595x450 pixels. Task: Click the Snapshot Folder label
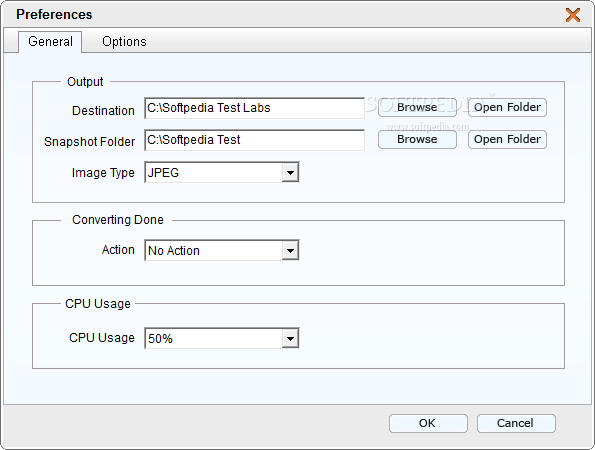[x=89, y=142]
